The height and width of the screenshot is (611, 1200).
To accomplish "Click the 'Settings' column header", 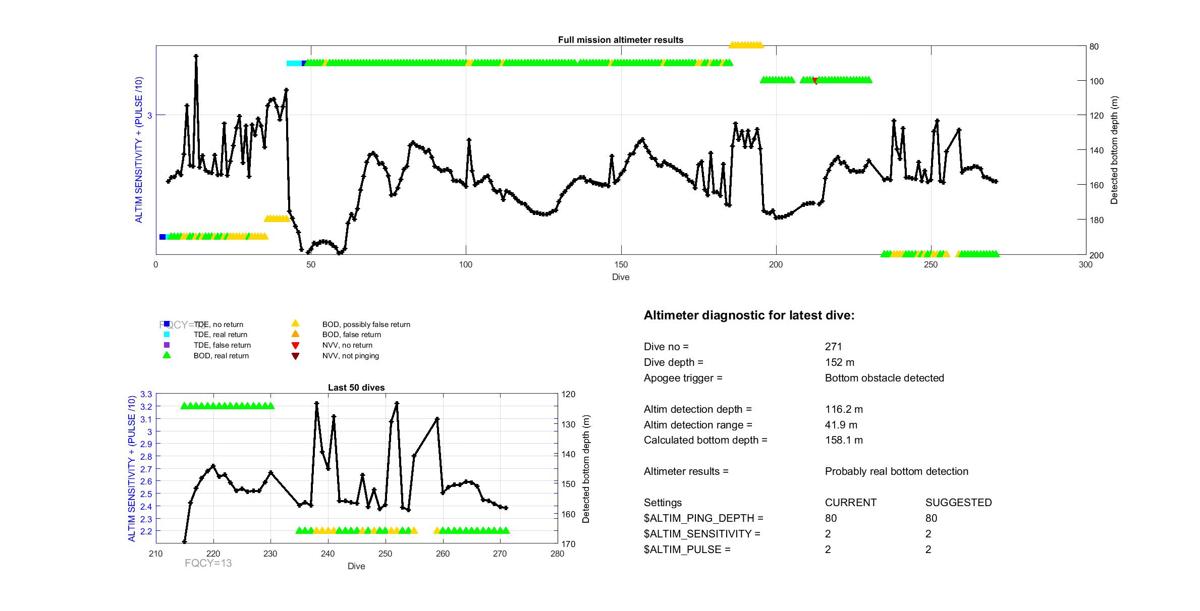I will pos(663,502).
